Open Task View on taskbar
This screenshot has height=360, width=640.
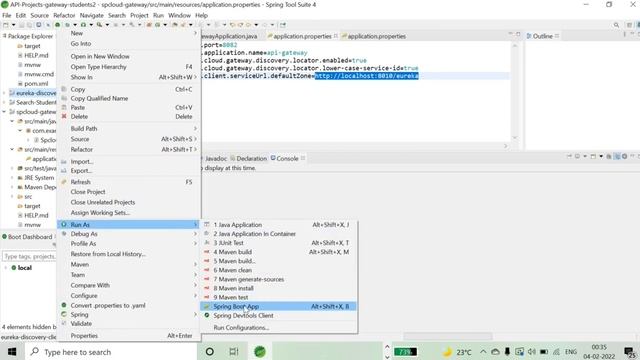pyautogui.click(x=233, y=351)
